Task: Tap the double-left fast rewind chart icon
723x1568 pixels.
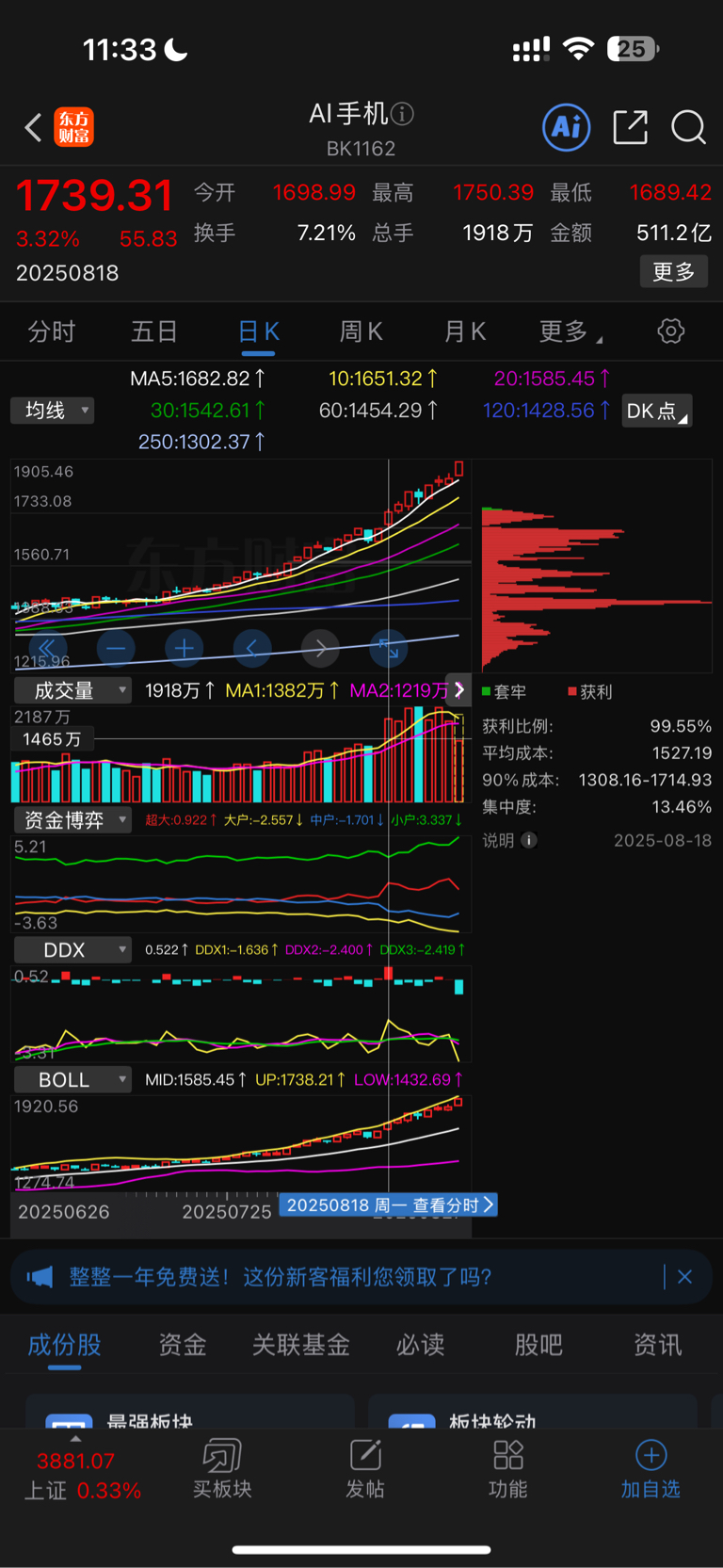Action: (47, 648)
